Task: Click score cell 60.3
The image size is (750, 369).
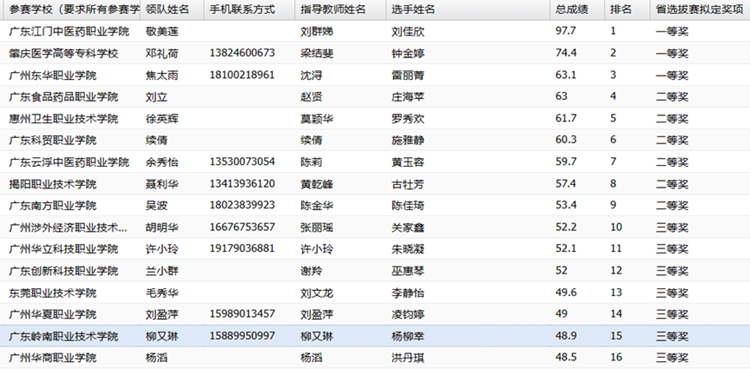Action: 566,139
